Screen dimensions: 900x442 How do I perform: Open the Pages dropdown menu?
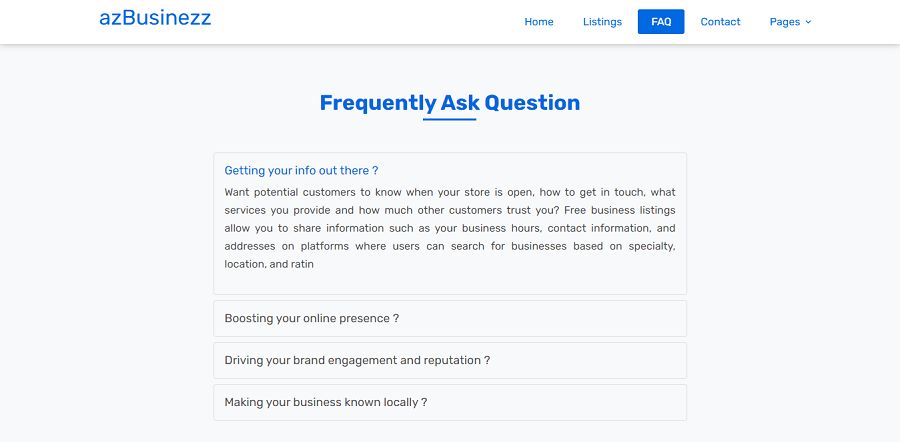point(785,22)
